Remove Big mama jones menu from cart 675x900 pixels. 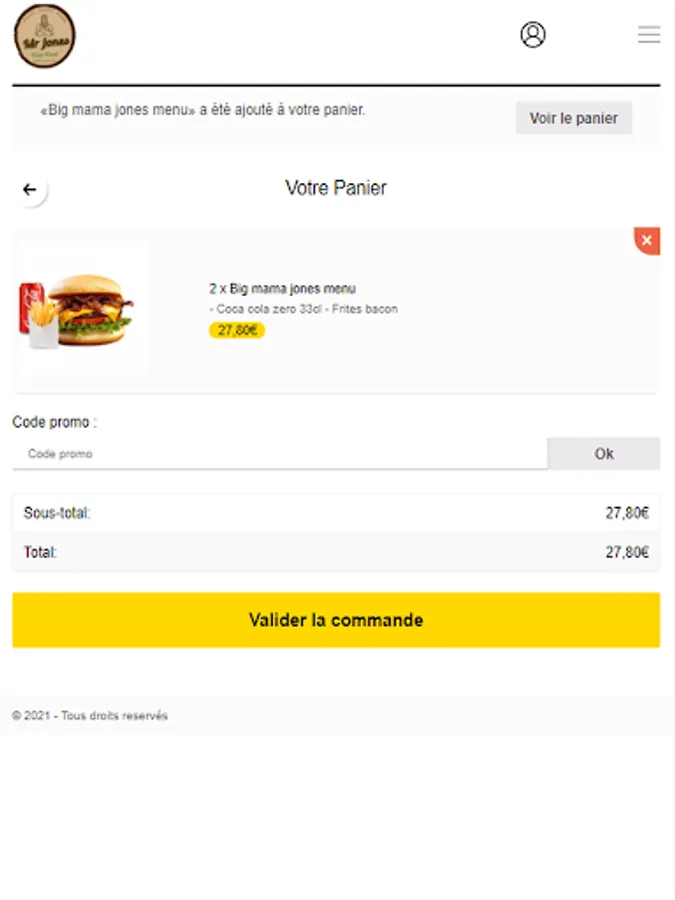(647, 241)
